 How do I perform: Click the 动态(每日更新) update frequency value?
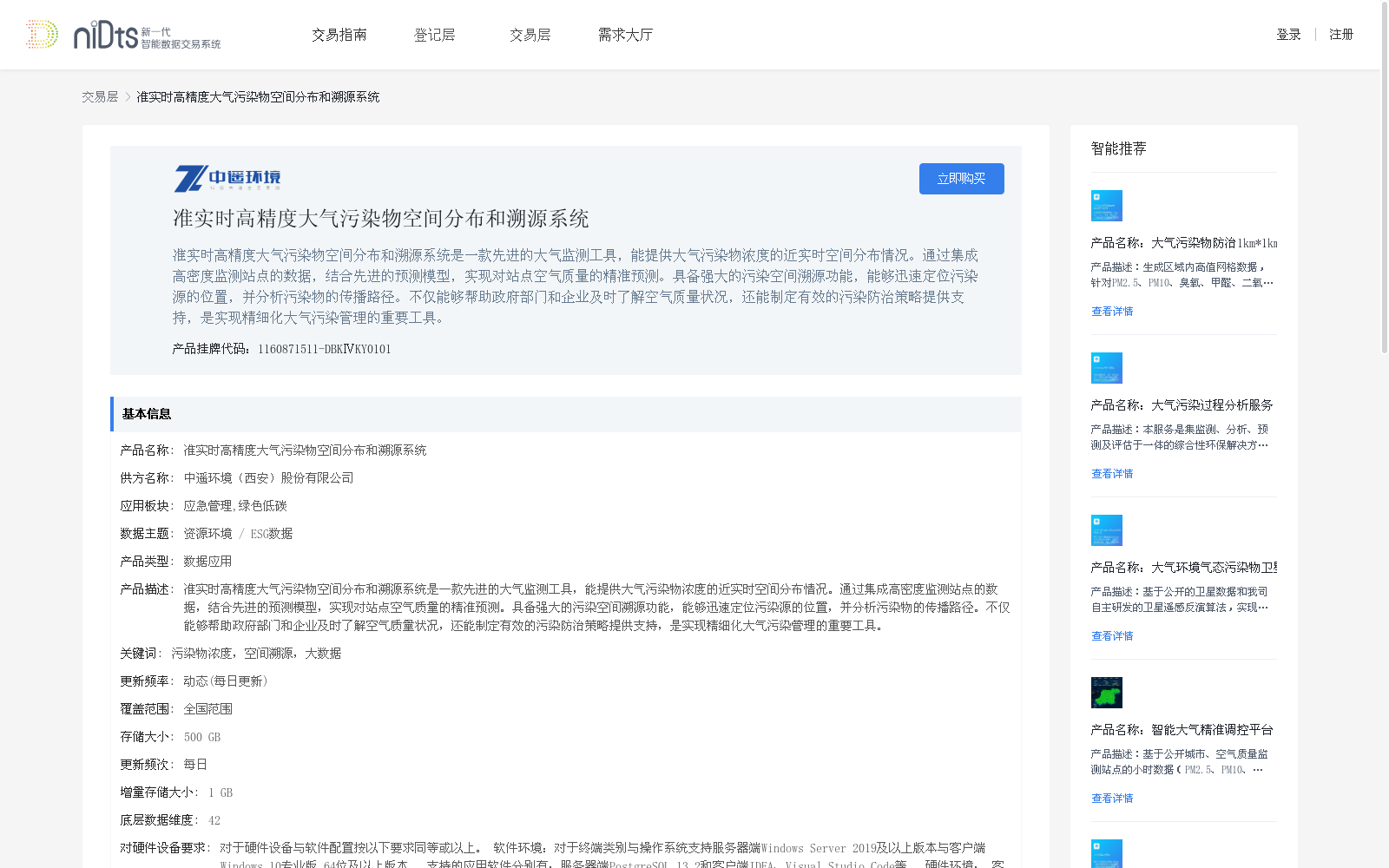point(226,681)
